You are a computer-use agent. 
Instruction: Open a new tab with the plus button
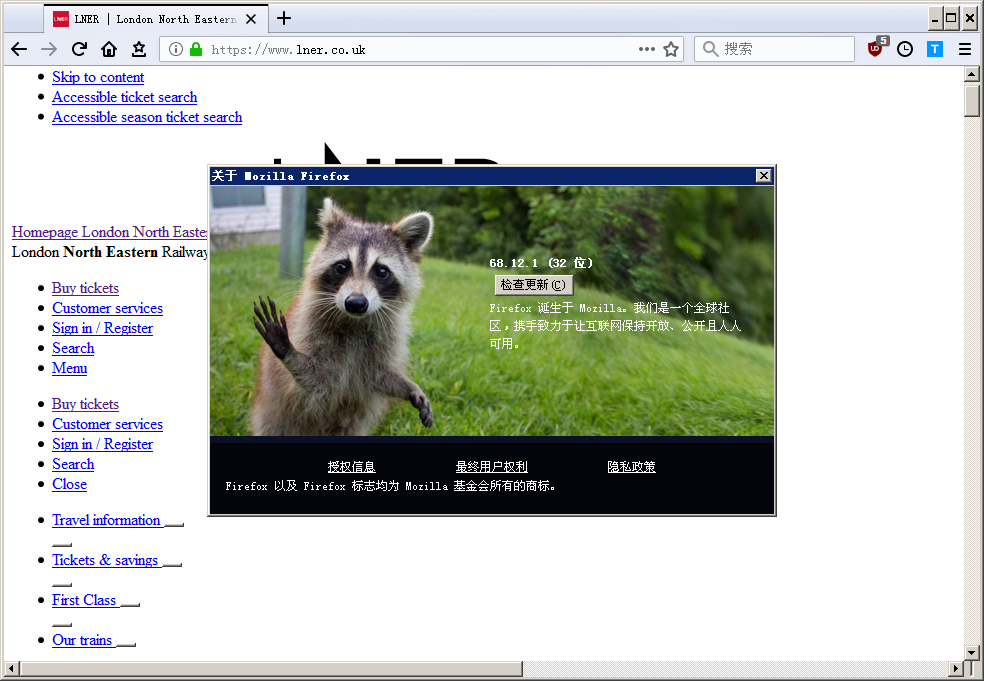pos(284,18)
